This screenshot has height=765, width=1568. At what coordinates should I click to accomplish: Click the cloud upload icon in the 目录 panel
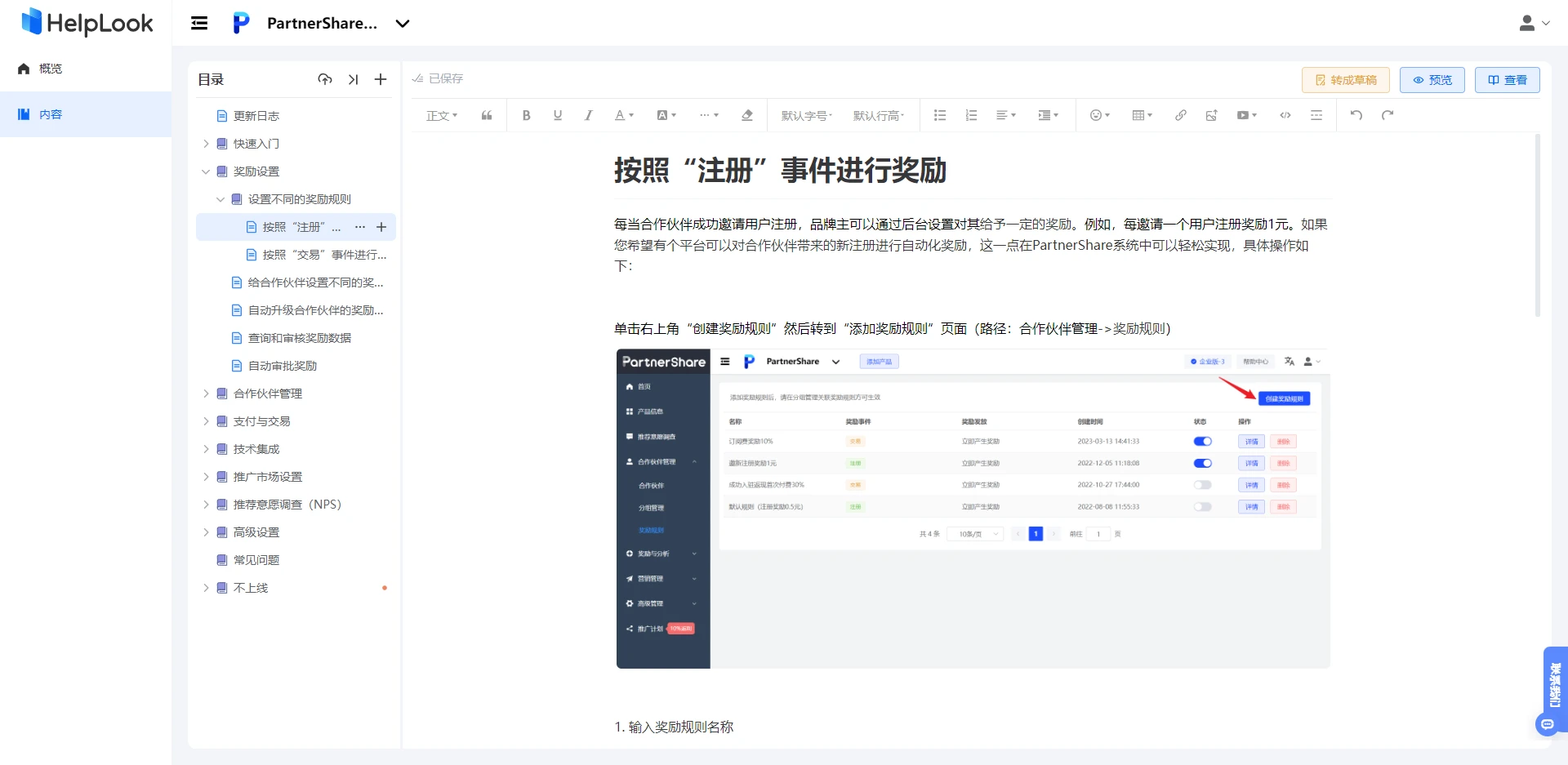click(x=325, y=79)
